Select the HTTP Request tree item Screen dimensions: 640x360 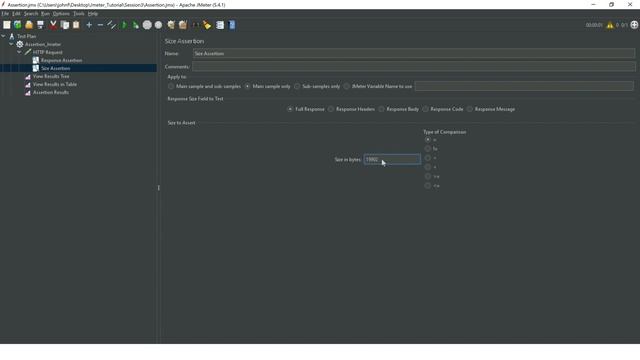(48, 52)
